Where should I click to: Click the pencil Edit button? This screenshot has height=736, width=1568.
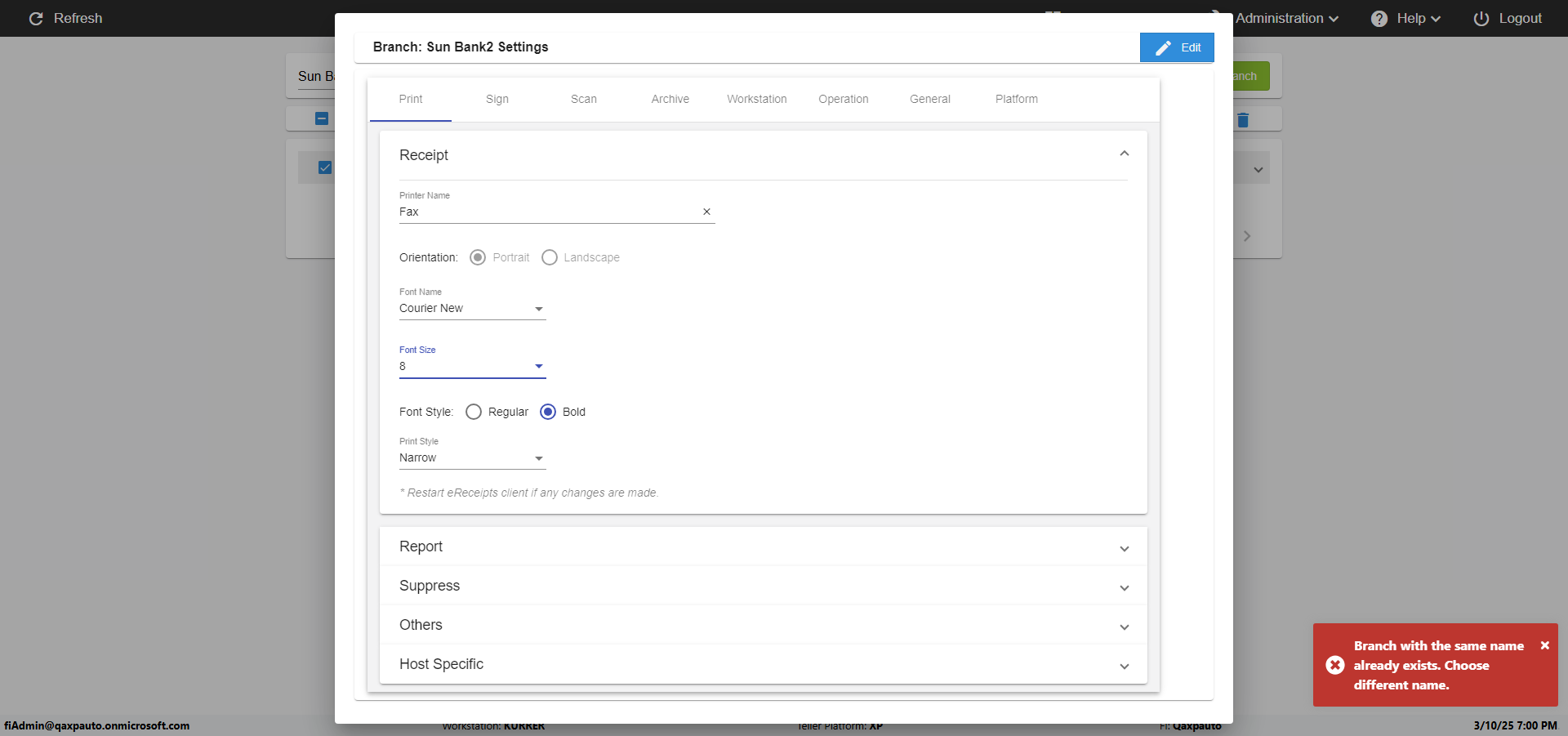click(1176, 47)
